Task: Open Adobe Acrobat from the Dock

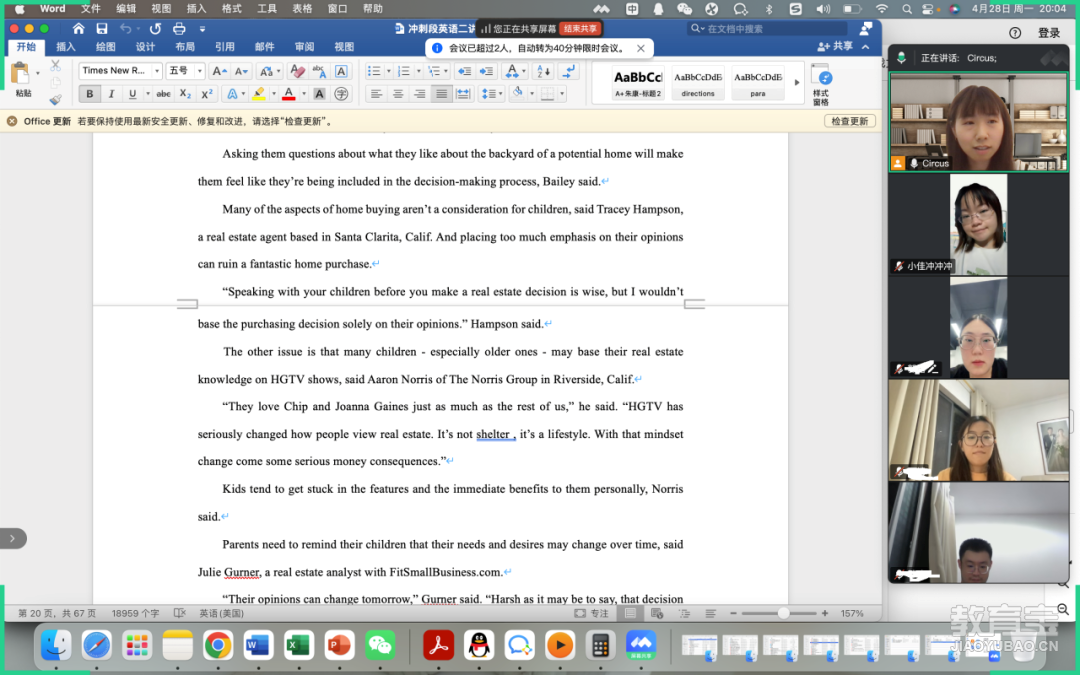Action: pos(438,645)
